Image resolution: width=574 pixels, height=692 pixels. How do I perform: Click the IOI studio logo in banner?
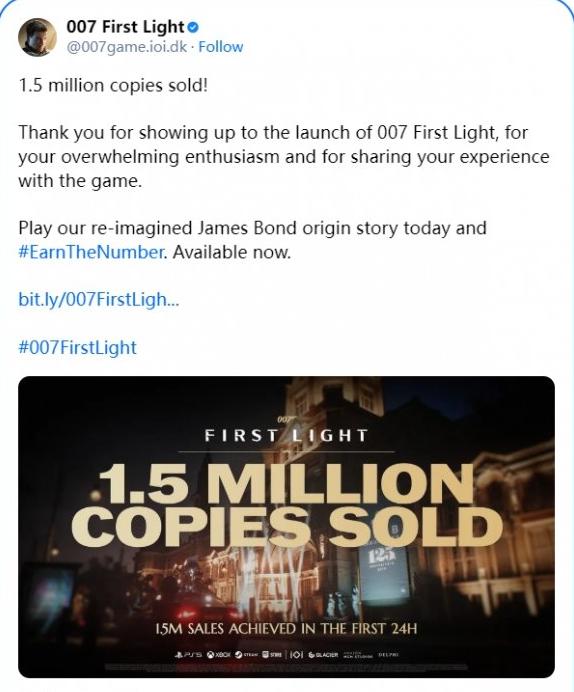point(296,654)
